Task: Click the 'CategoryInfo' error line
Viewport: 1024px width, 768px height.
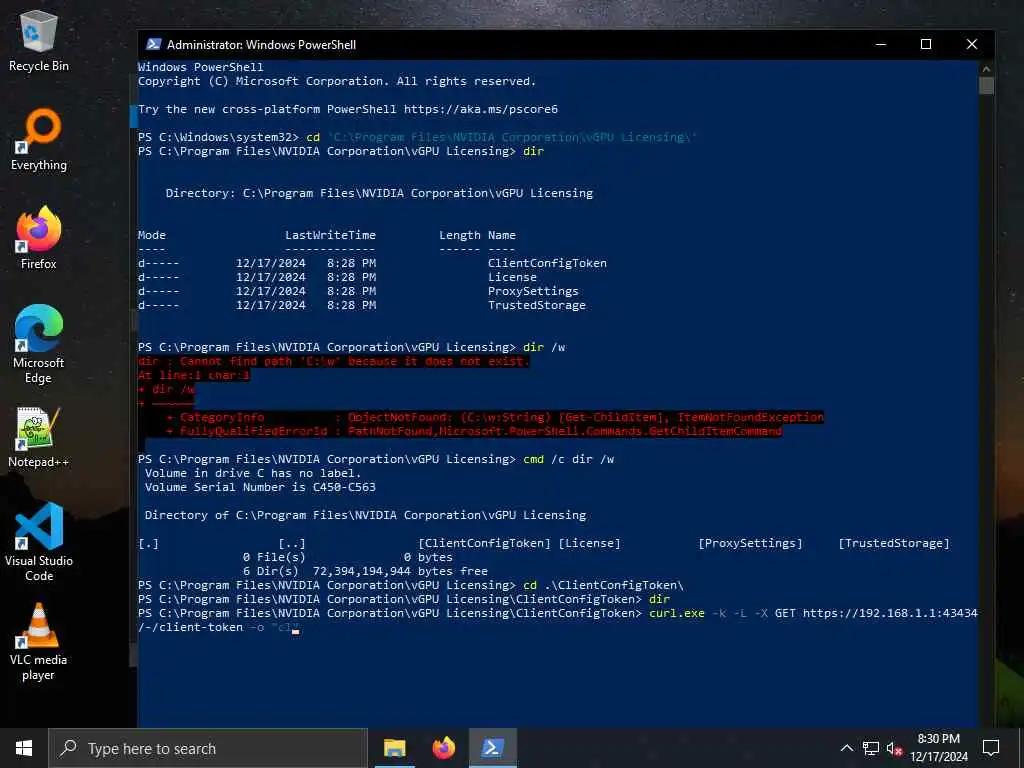Action: [x=495, y=417]
